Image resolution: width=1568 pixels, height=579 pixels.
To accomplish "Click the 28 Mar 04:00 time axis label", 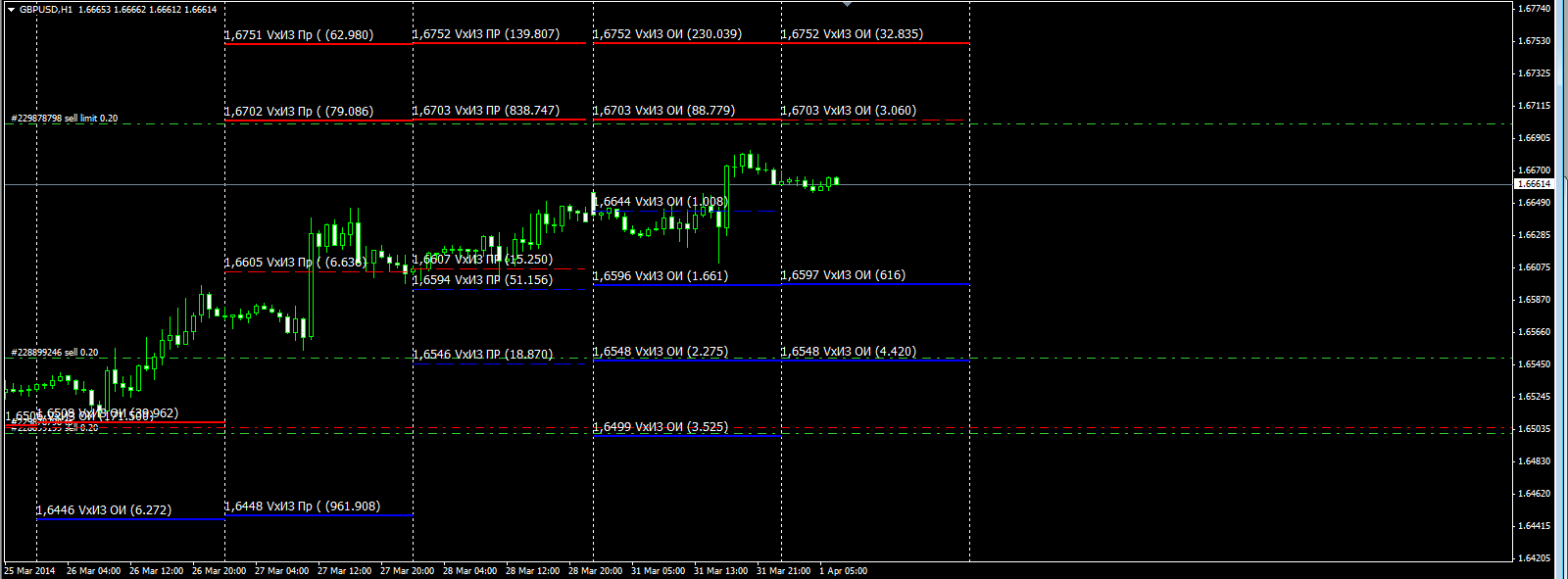I will coord(470,571).
